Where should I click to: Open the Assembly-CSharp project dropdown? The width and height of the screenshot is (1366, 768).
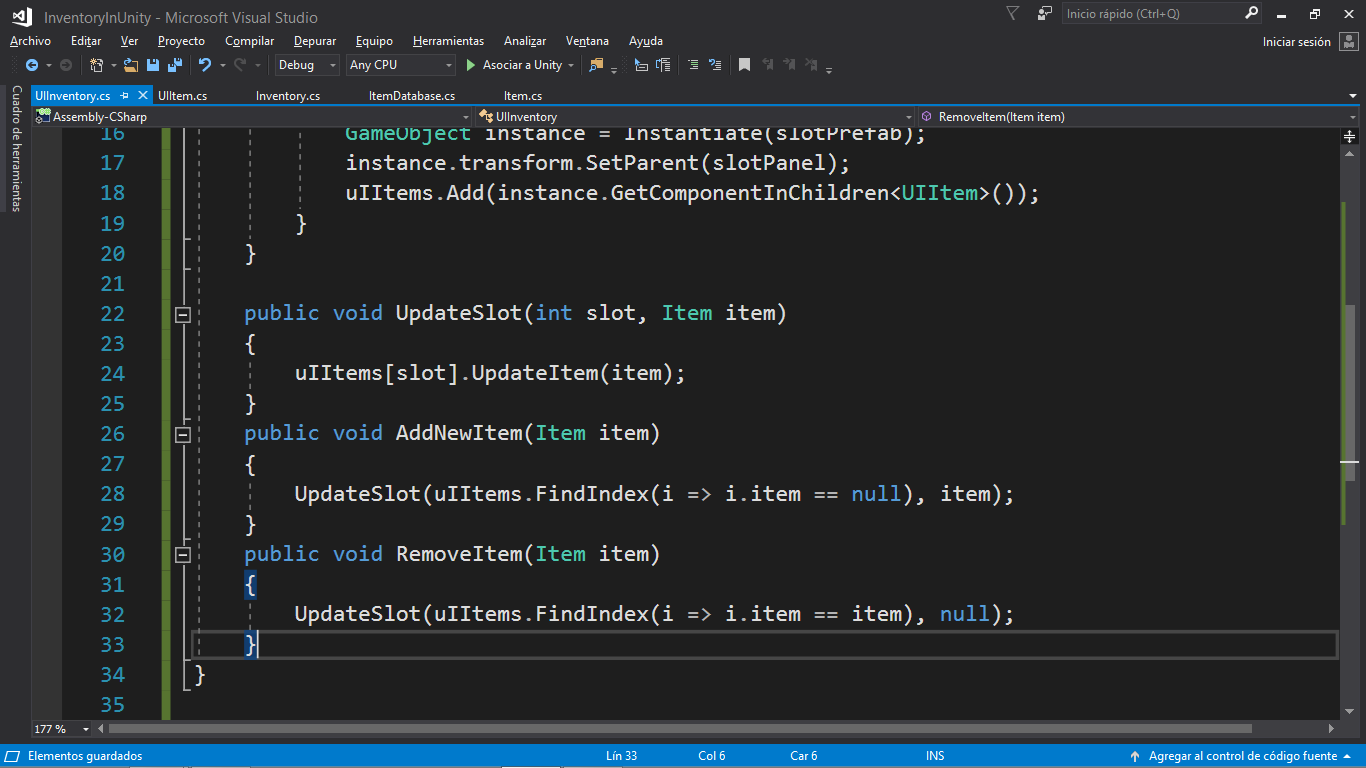pyautogui.click(x=252, y=117)
